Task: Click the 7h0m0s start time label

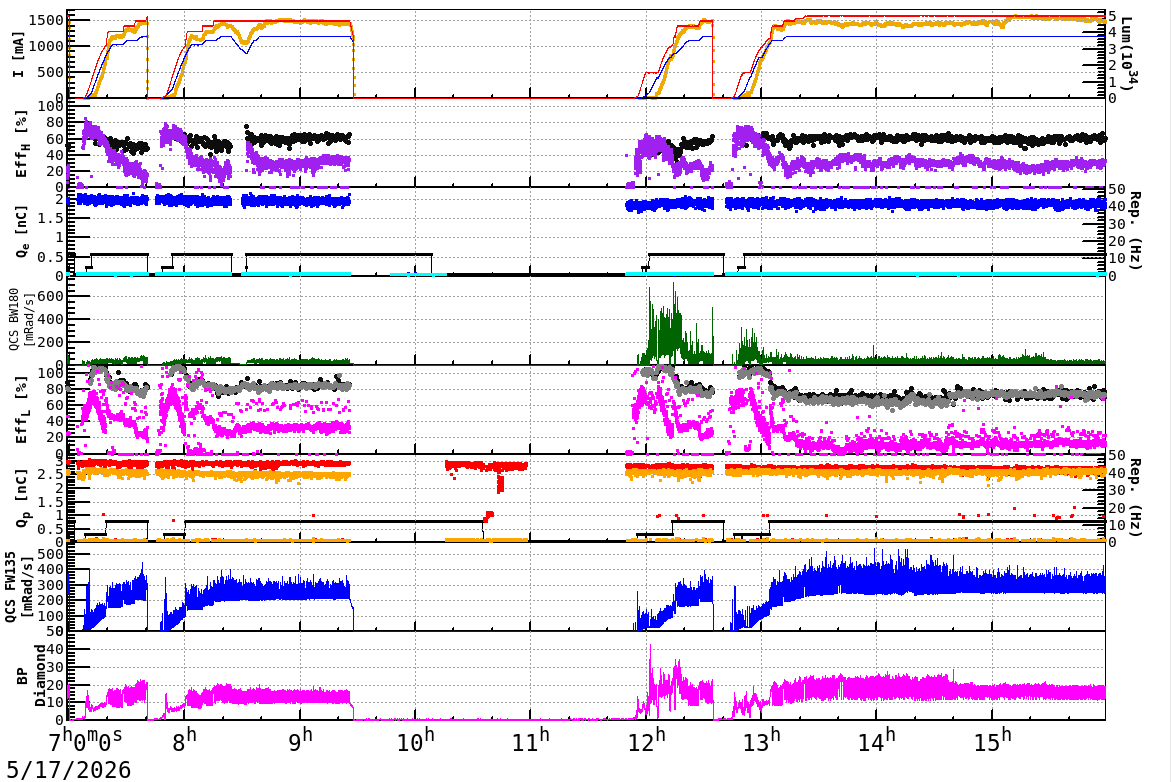Action: [x=85, y=739]
